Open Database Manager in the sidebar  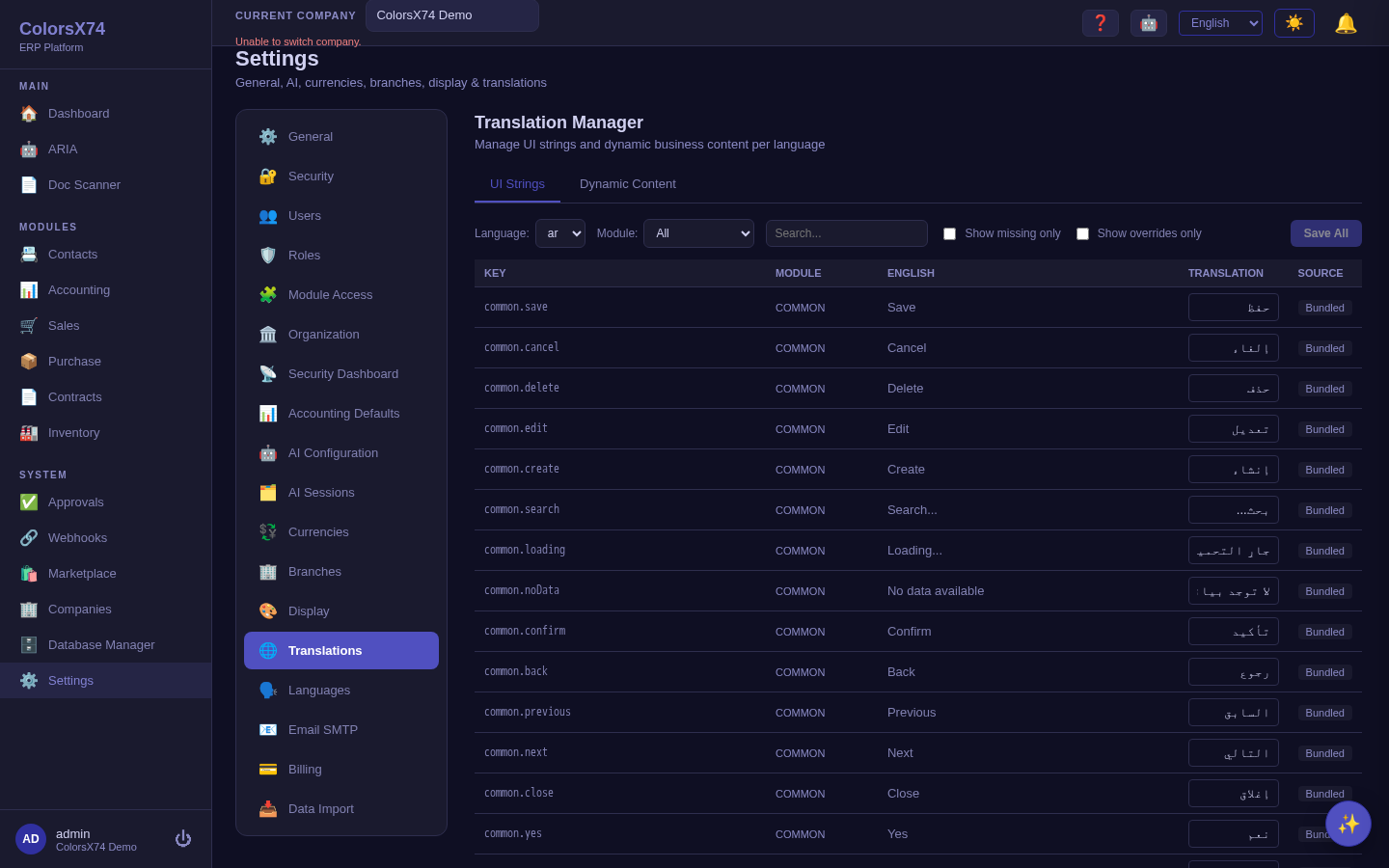(x=106, y=645)
